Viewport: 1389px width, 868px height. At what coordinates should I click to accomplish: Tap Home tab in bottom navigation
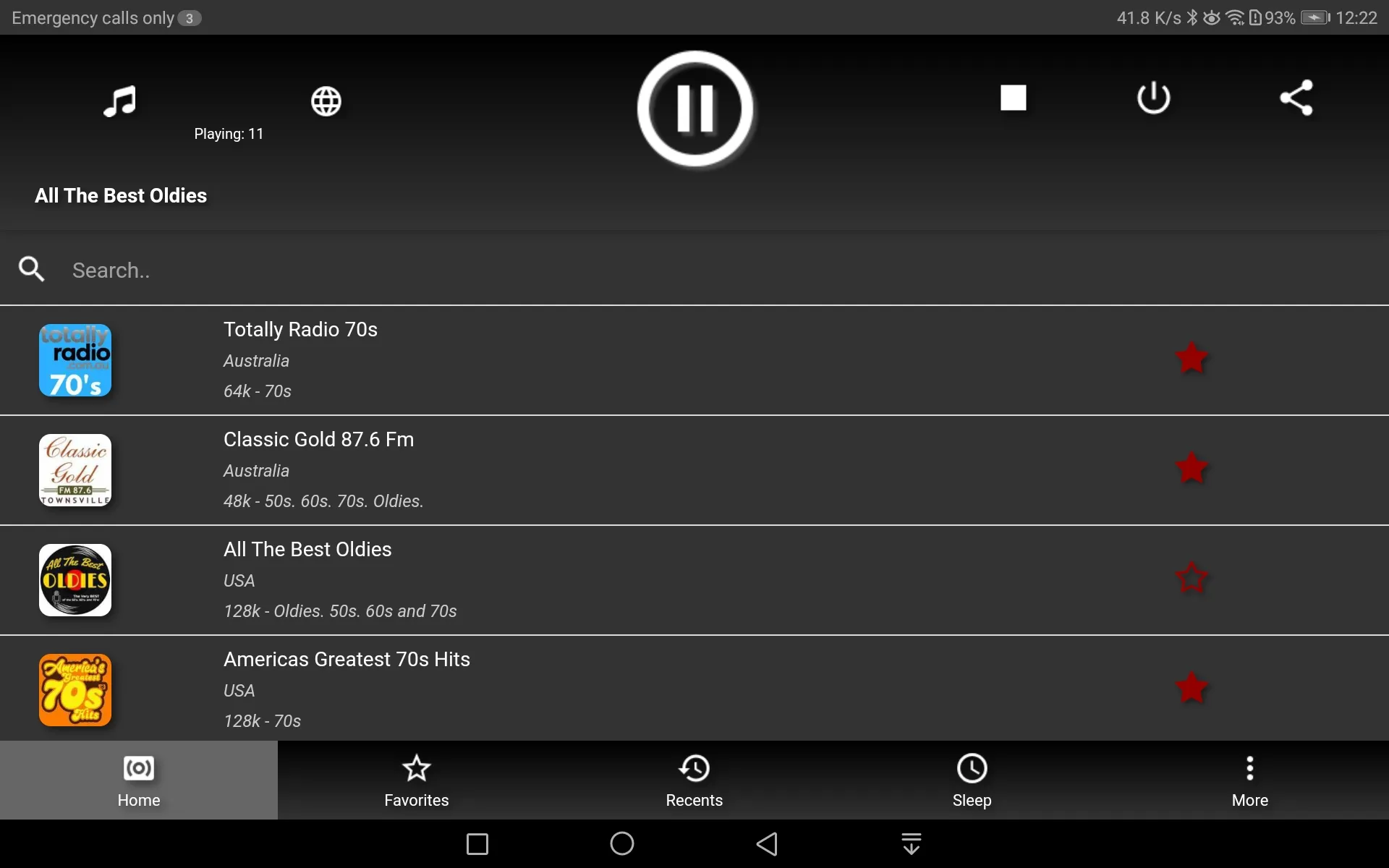[139, 780]
